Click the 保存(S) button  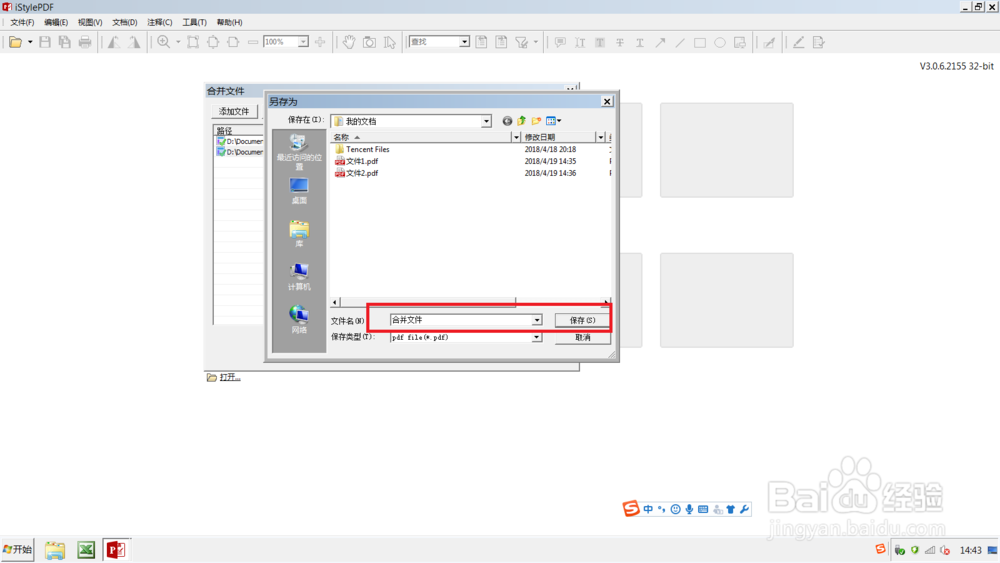[582, 320]
